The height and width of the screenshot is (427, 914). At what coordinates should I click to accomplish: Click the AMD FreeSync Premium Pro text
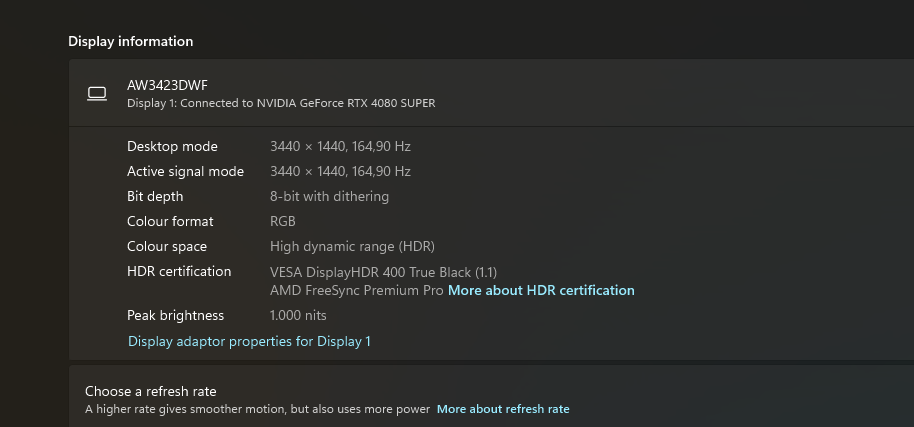356,290
